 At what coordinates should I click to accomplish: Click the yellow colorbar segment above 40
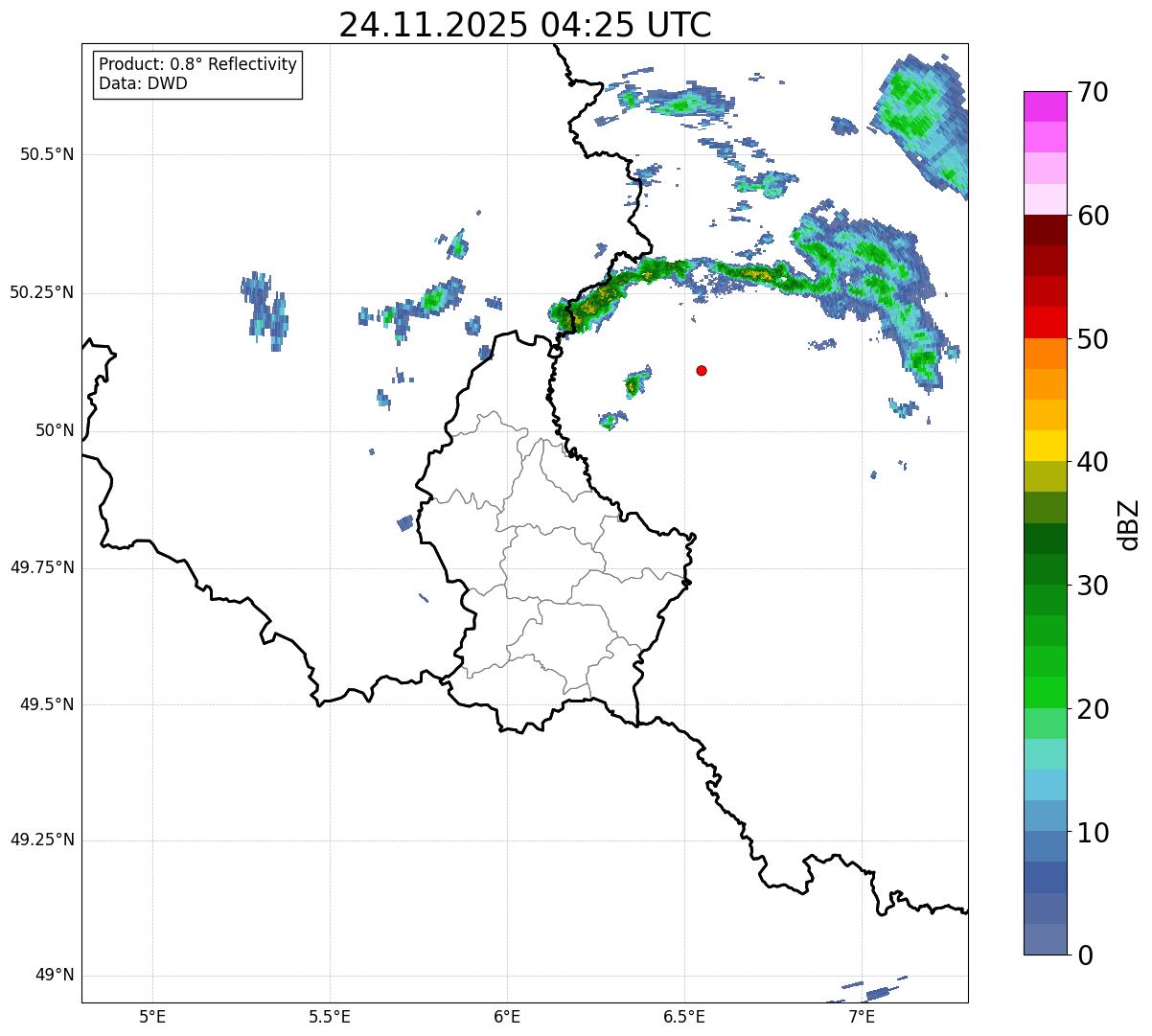(1045, 446)
